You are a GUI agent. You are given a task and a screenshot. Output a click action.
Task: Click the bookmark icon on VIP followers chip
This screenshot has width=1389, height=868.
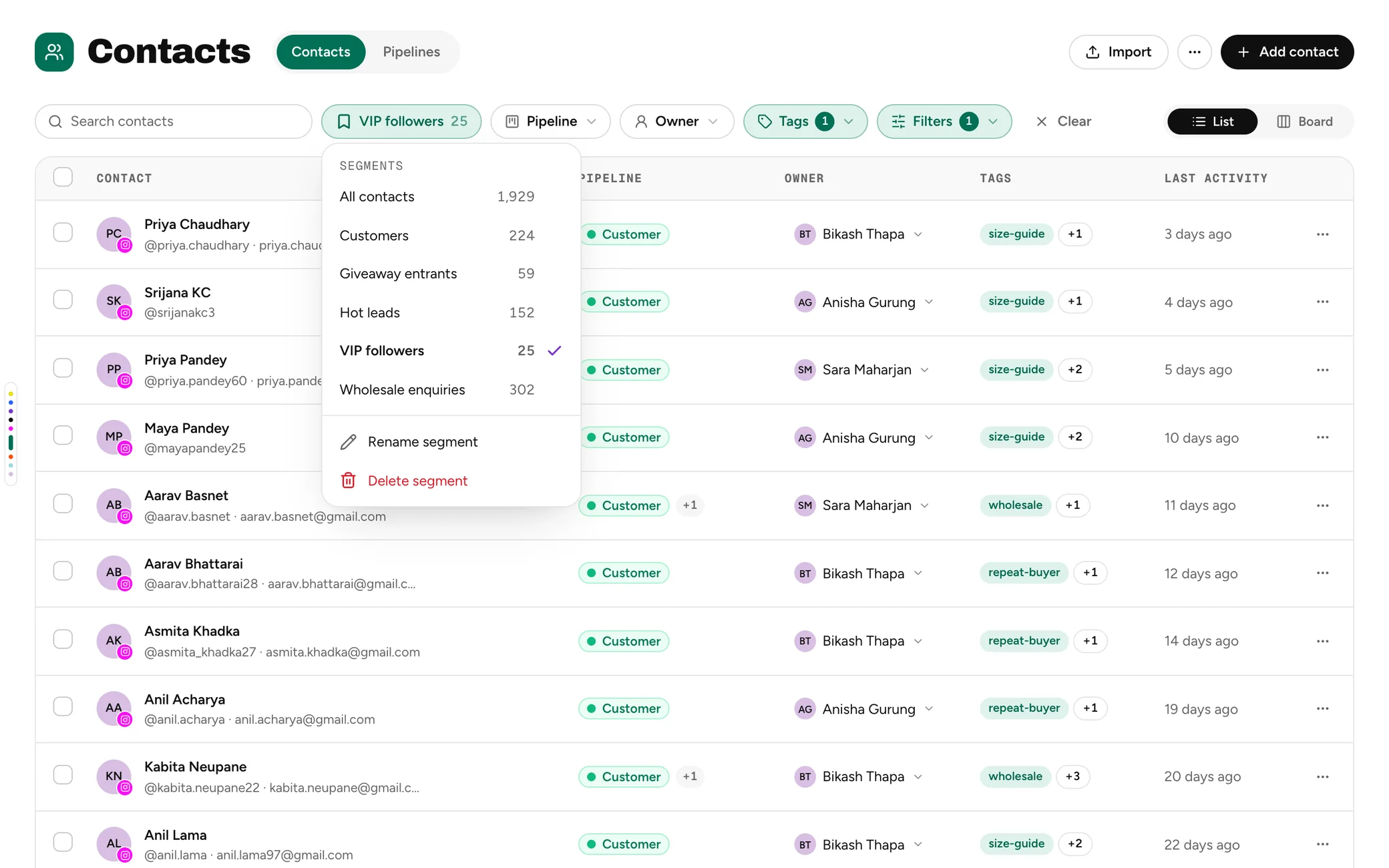[344, 122]
